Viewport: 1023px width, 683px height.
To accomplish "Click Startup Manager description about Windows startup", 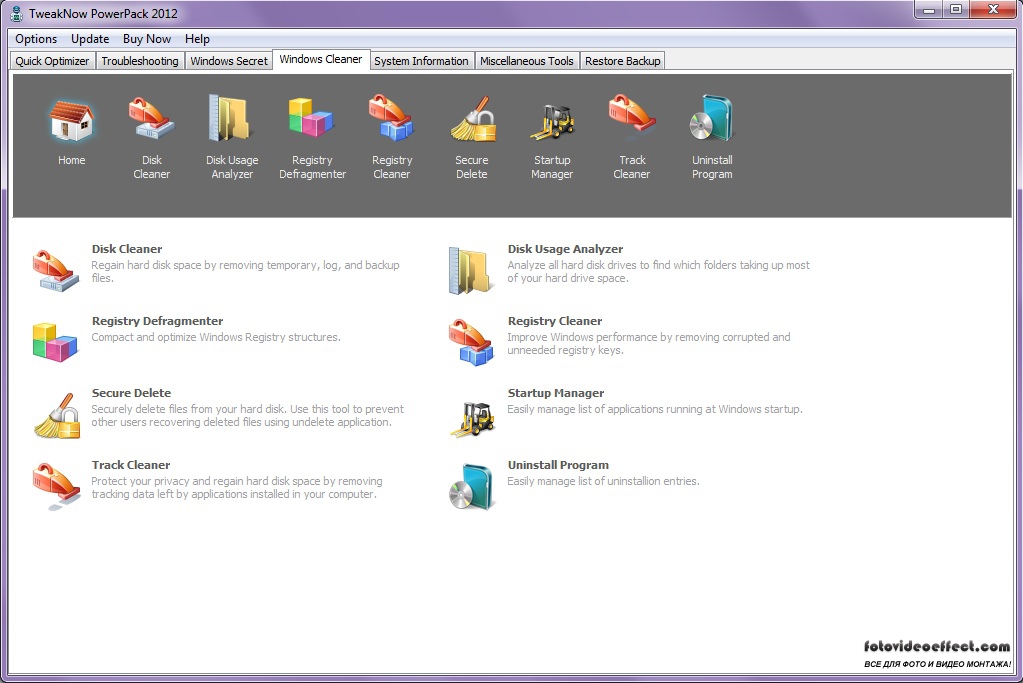I will tap(655, 410).
